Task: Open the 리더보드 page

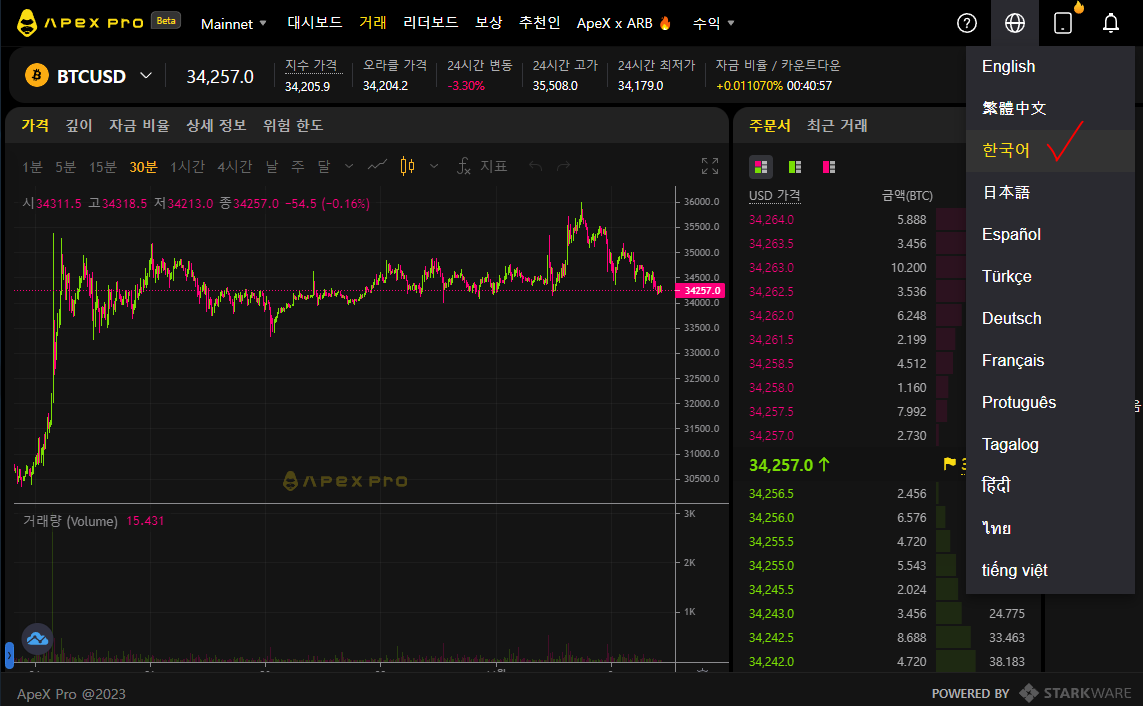Action: click(430, 23)
